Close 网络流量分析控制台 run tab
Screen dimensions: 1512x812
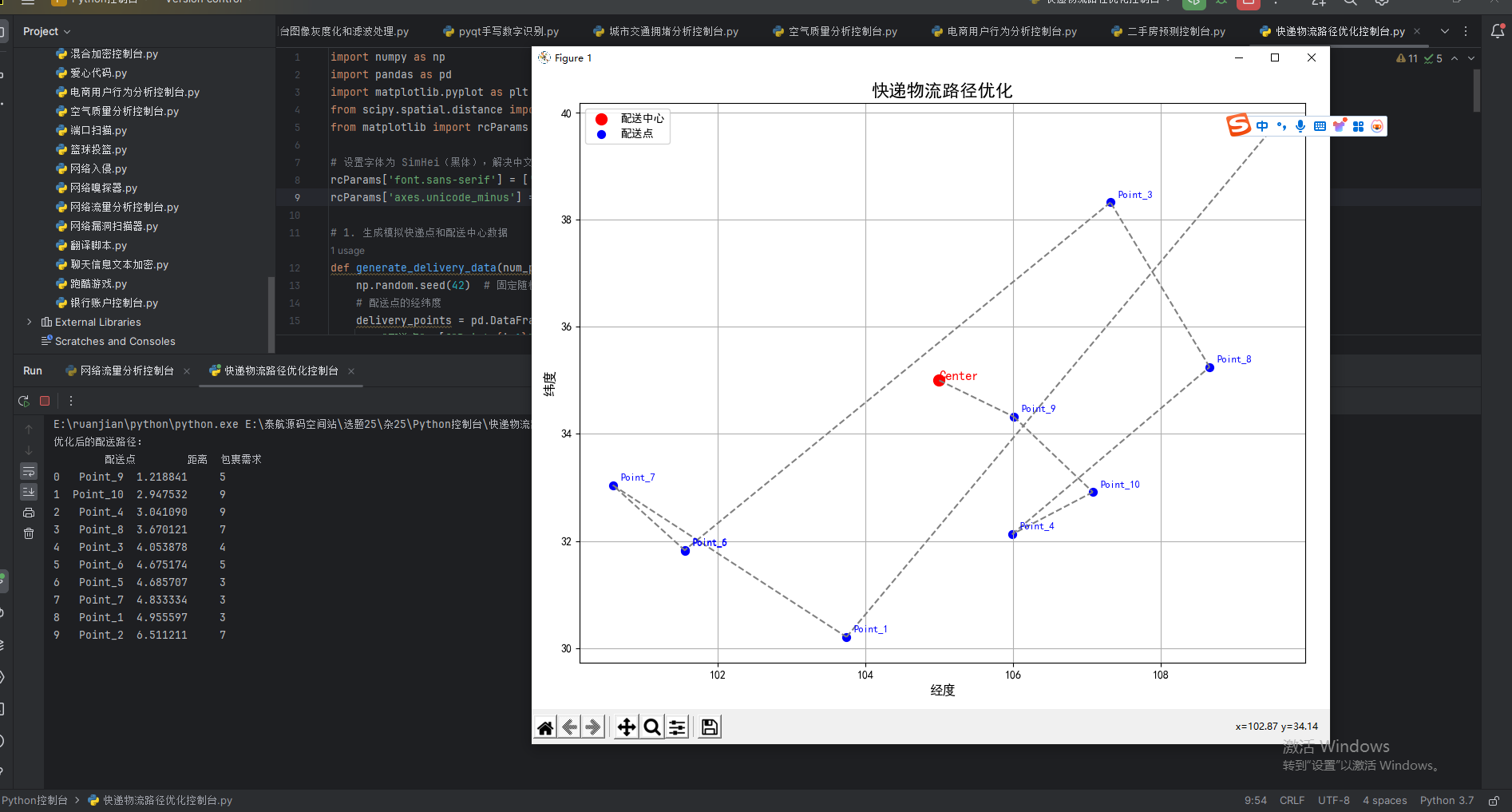[187, 370]
